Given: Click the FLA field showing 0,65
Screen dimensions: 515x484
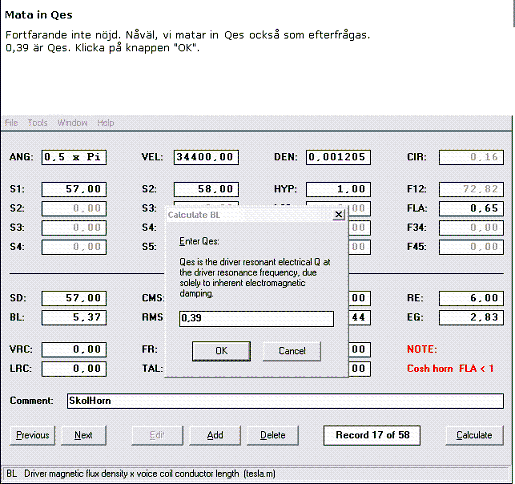Looking at the screenshot, I should tap(471, 209).
